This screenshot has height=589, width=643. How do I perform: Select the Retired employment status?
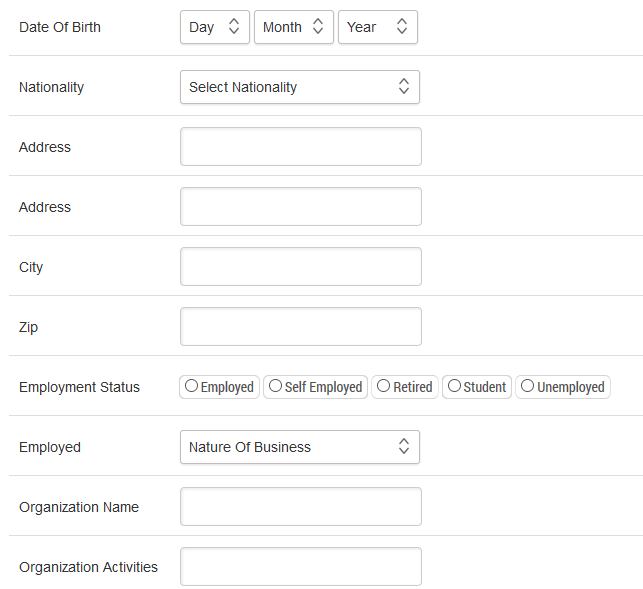(383, 386)
